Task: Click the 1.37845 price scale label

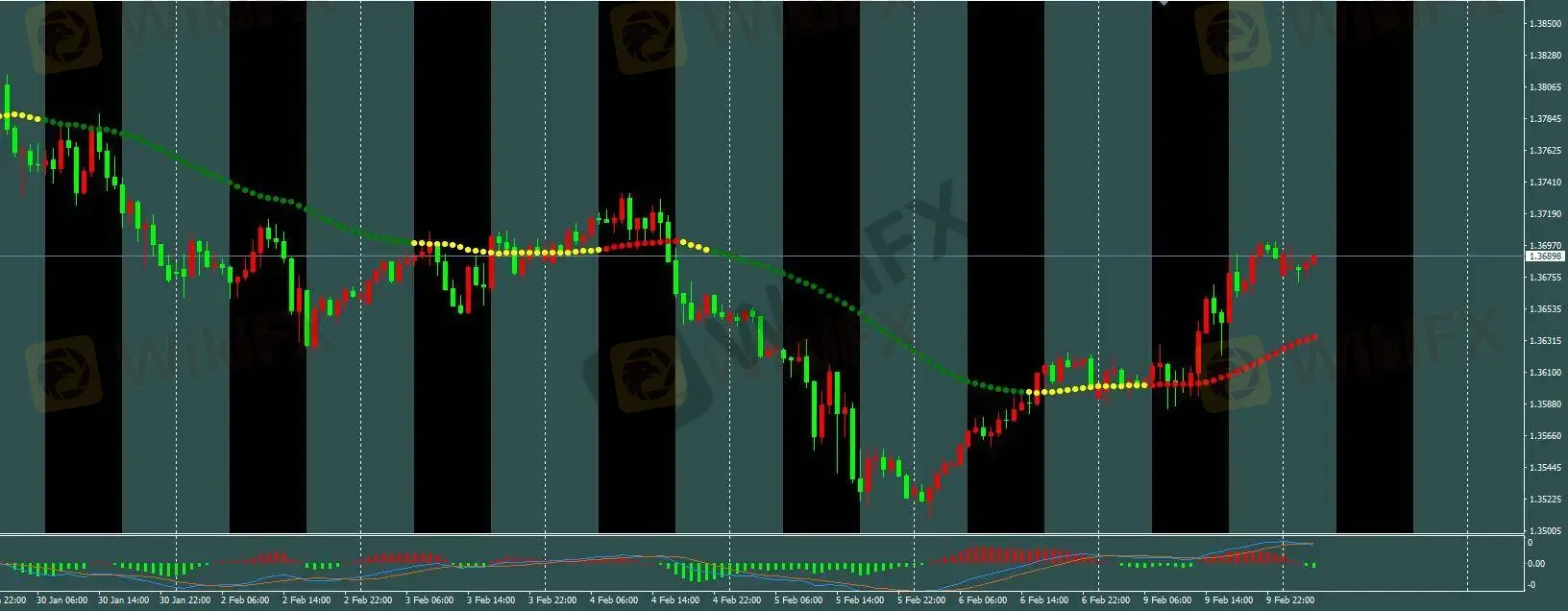Action: coord(1546,118)
